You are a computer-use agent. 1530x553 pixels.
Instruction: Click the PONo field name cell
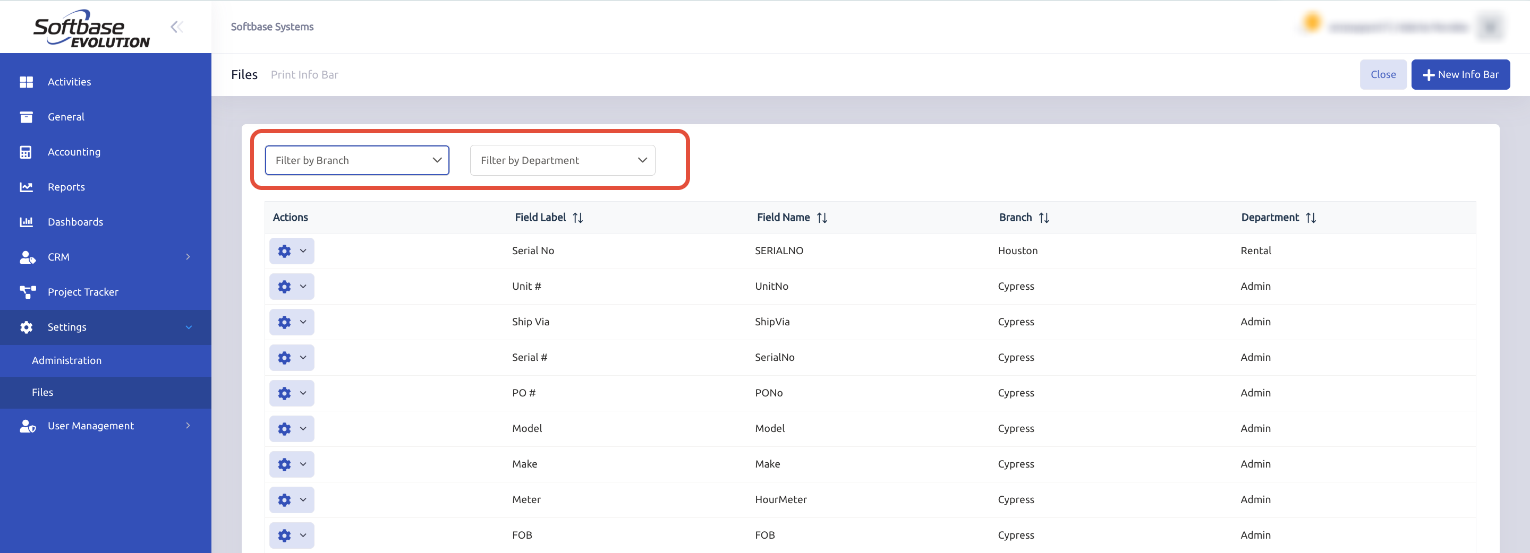[x=769, y=393]
